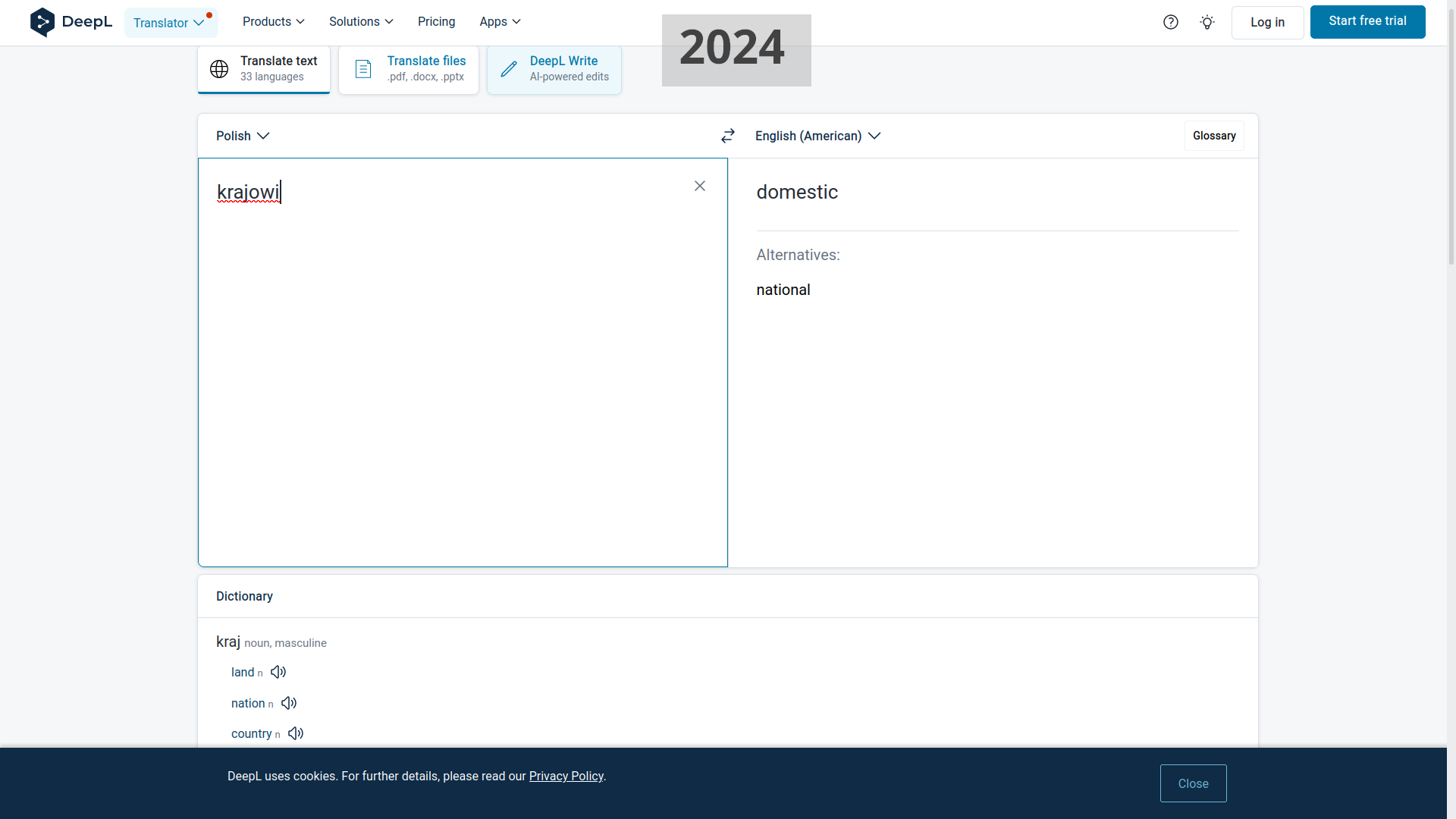Play pronunciation audio for 'nation'

[289, 703]
